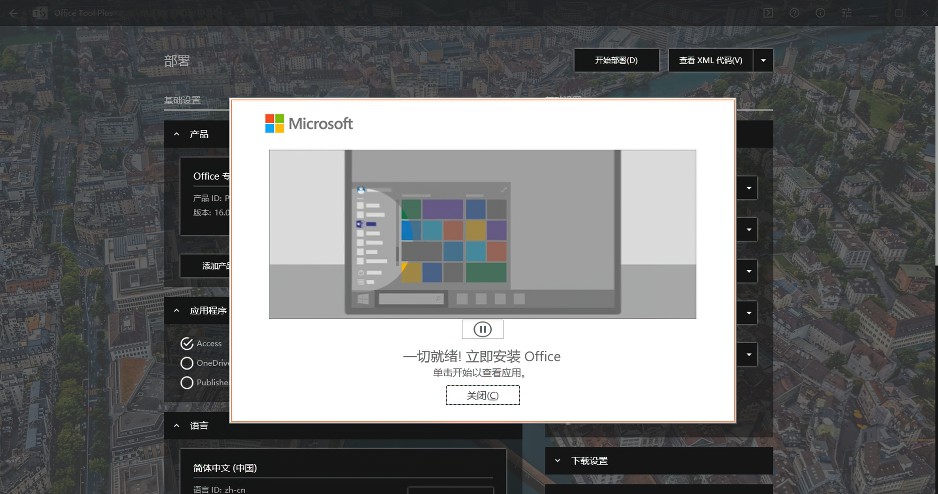The image size is (938, 494).
Task: Check the OneDrive application checkbox
Action: click(x=187, y=363)
